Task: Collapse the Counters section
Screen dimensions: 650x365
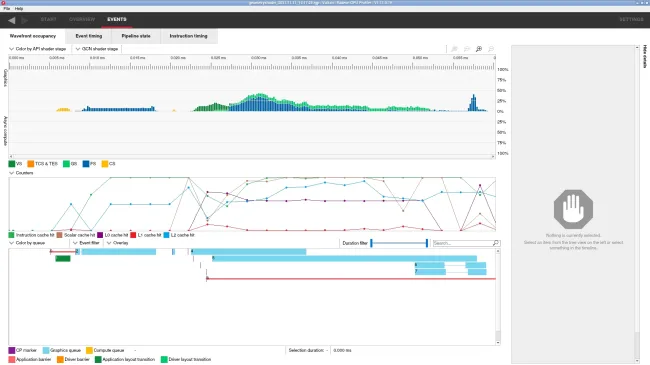Action: point(21,173)
